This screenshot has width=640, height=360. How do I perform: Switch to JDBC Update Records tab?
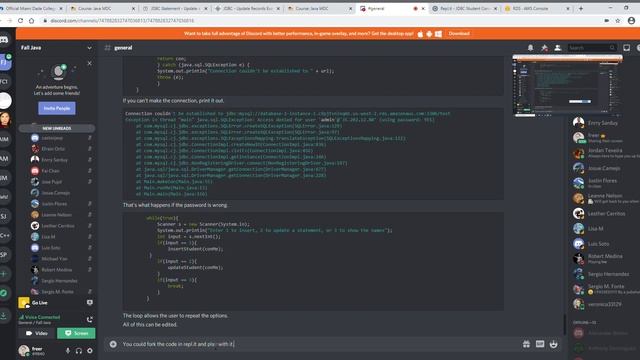tap(247, 8)
